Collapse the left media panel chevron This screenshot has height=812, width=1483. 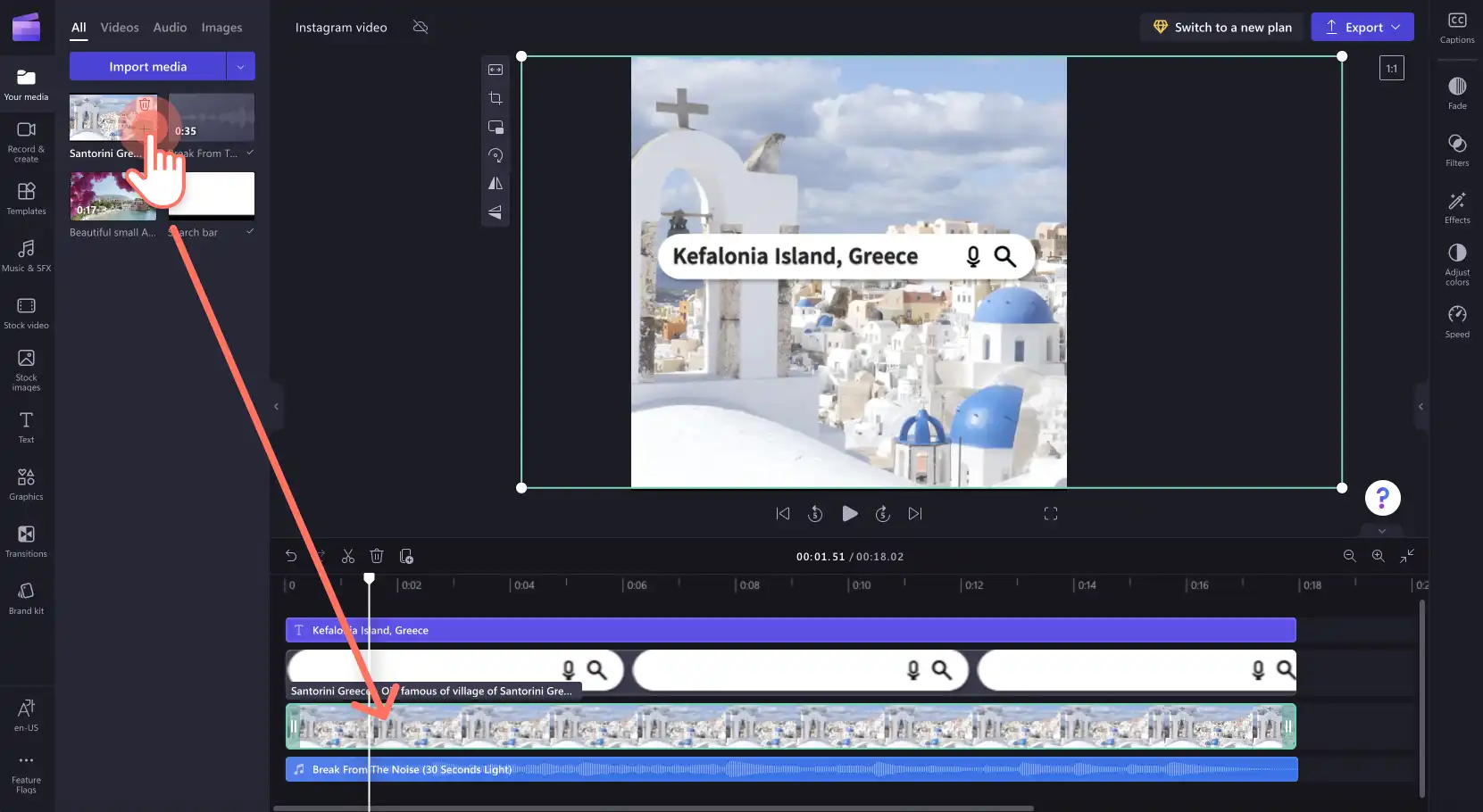click(276, 406)
